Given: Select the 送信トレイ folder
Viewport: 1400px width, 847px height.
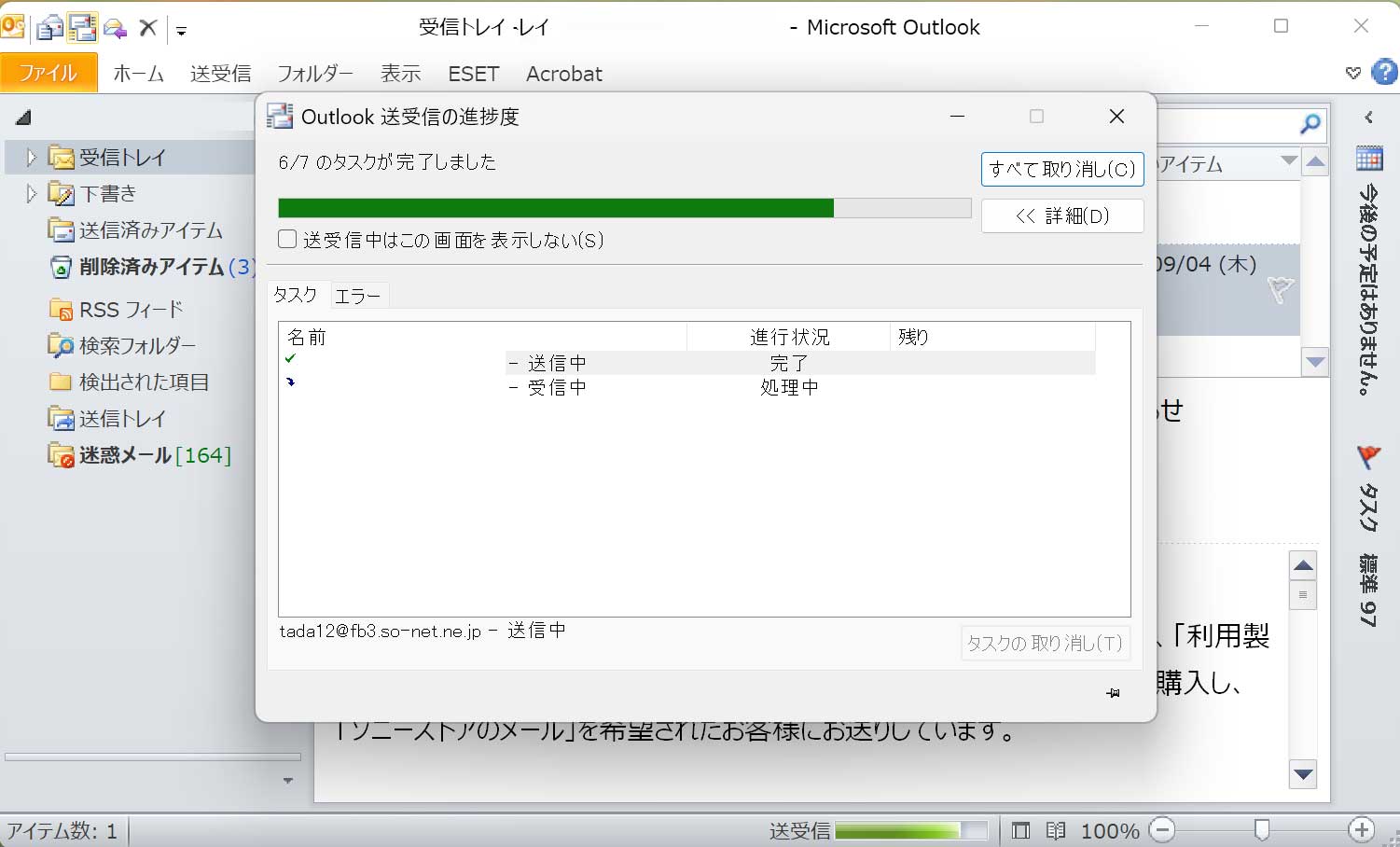Looking at the screenshot, I should (x=107, y=418).
